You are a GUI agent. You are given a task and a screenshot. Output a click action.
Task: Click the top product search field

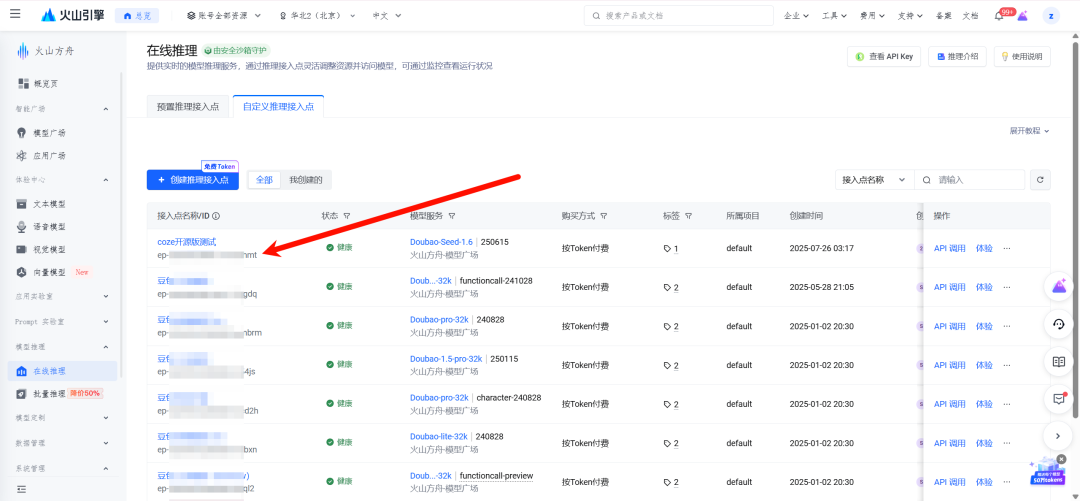tap(678, 16)
